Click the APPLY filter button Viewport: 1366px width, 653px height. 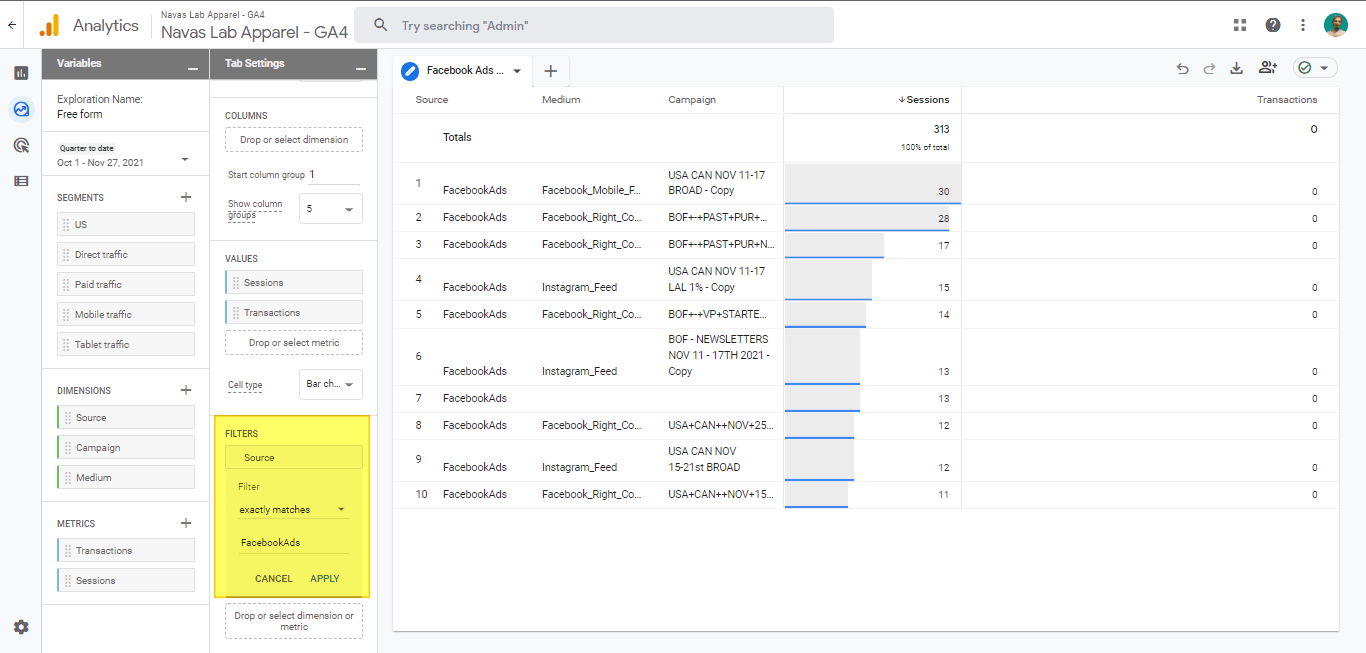pos(325,579)
